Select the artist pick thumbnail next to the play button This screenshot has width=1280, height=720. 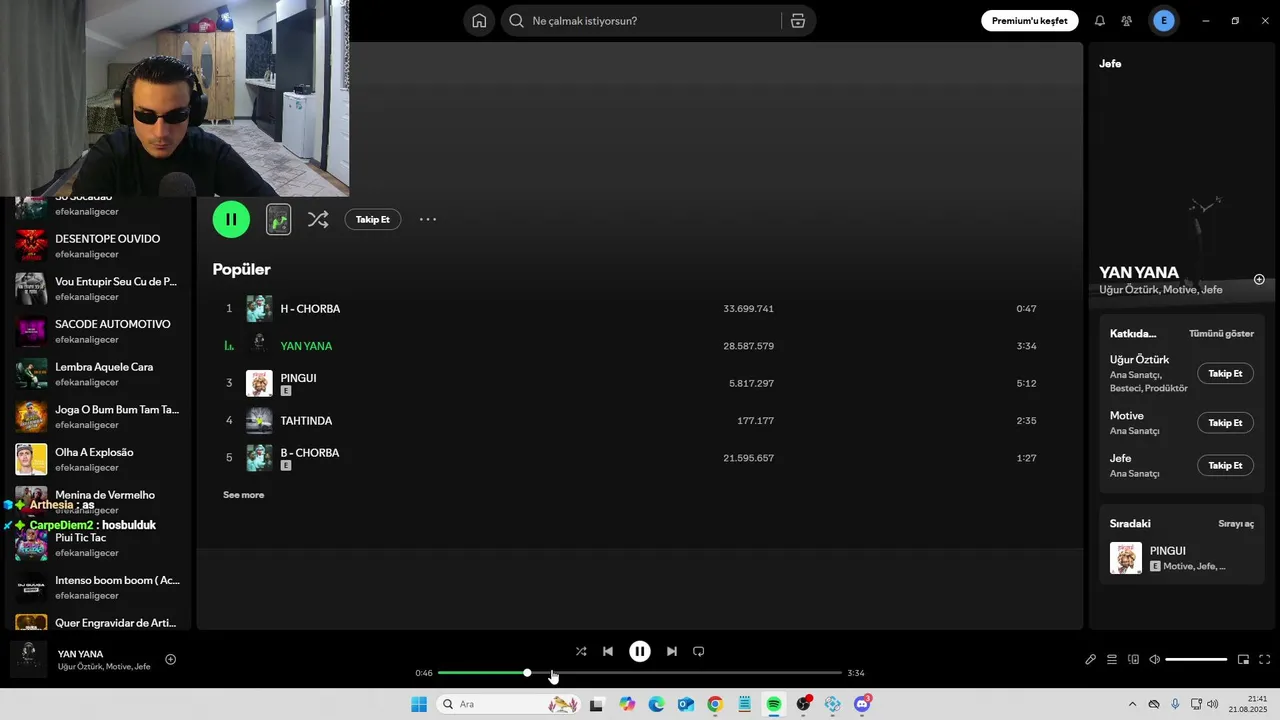tap(278, 219)
